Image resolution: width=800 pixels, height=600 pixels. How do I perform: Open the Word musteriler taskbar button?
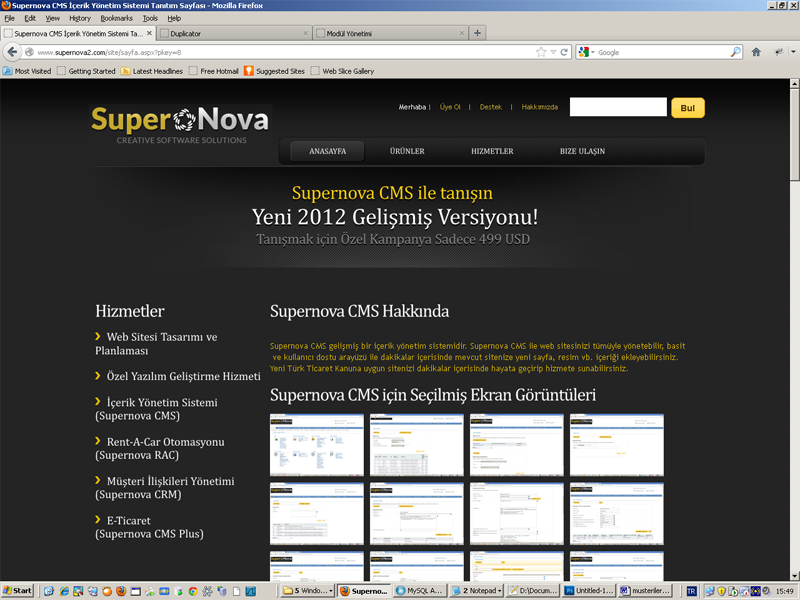click(645, 591)
